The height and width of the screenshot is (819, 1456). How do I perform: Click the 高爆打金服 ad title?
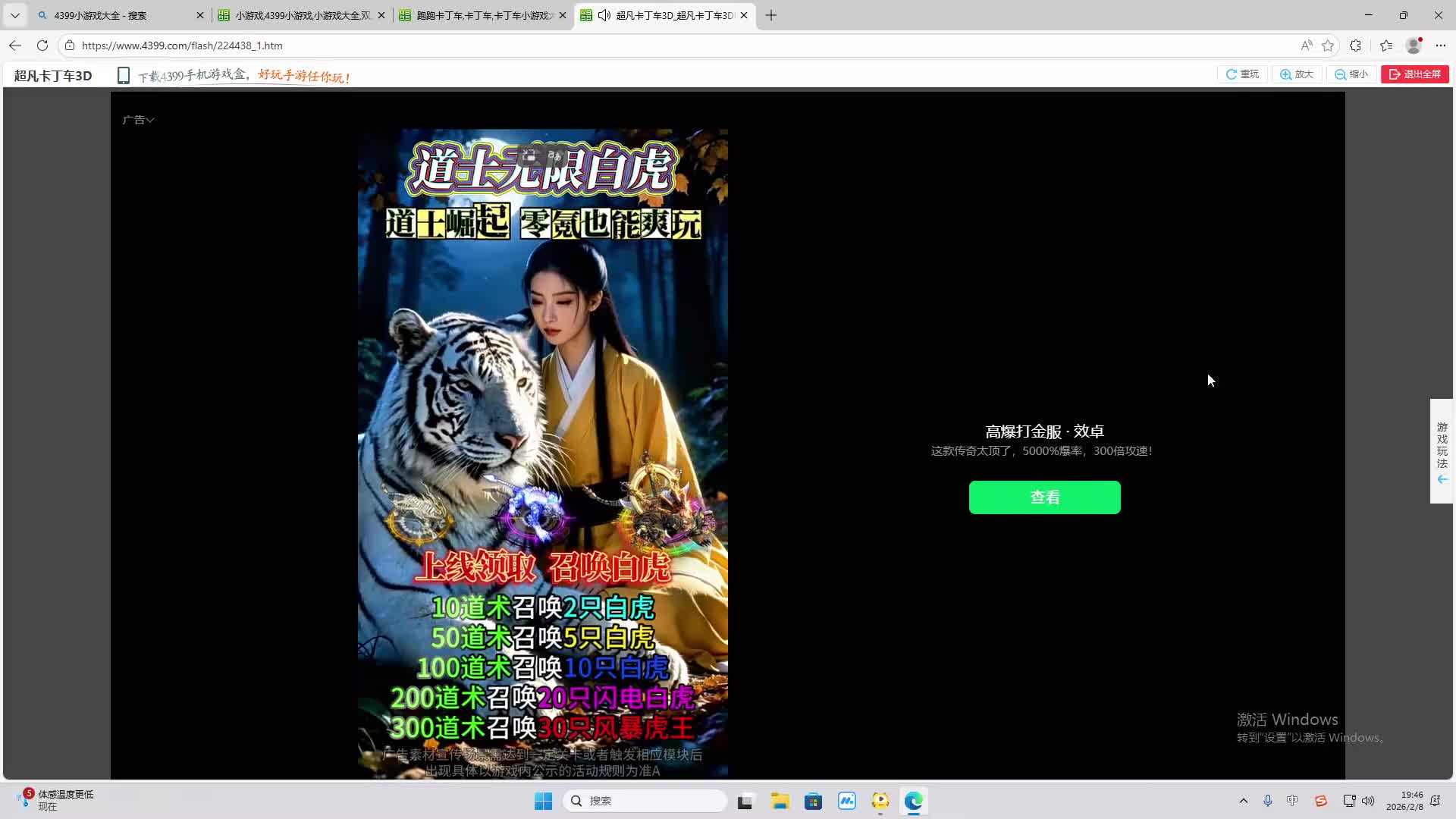coord(1044,431)
